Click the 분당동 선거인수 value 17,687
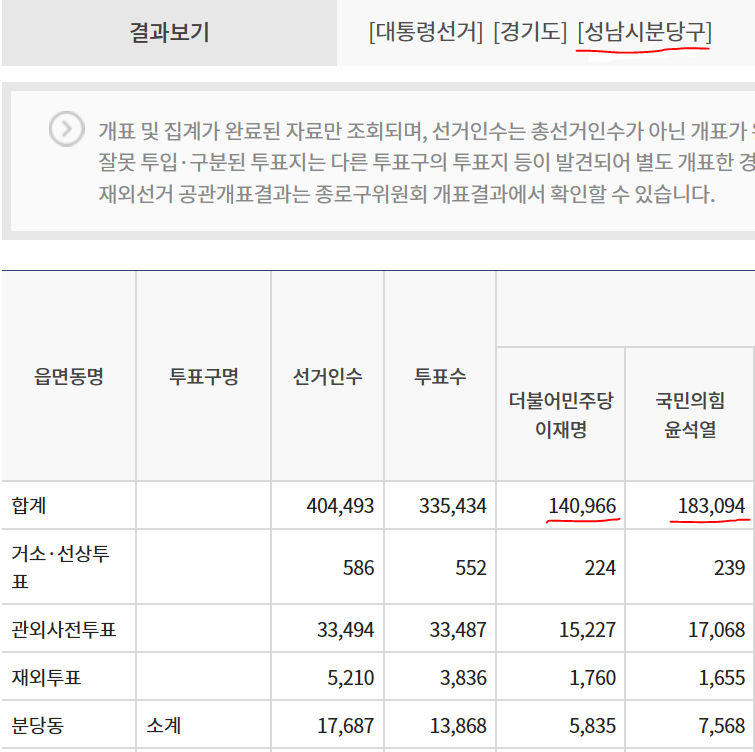This screenshot has width=755, height=752. point(345,726)
